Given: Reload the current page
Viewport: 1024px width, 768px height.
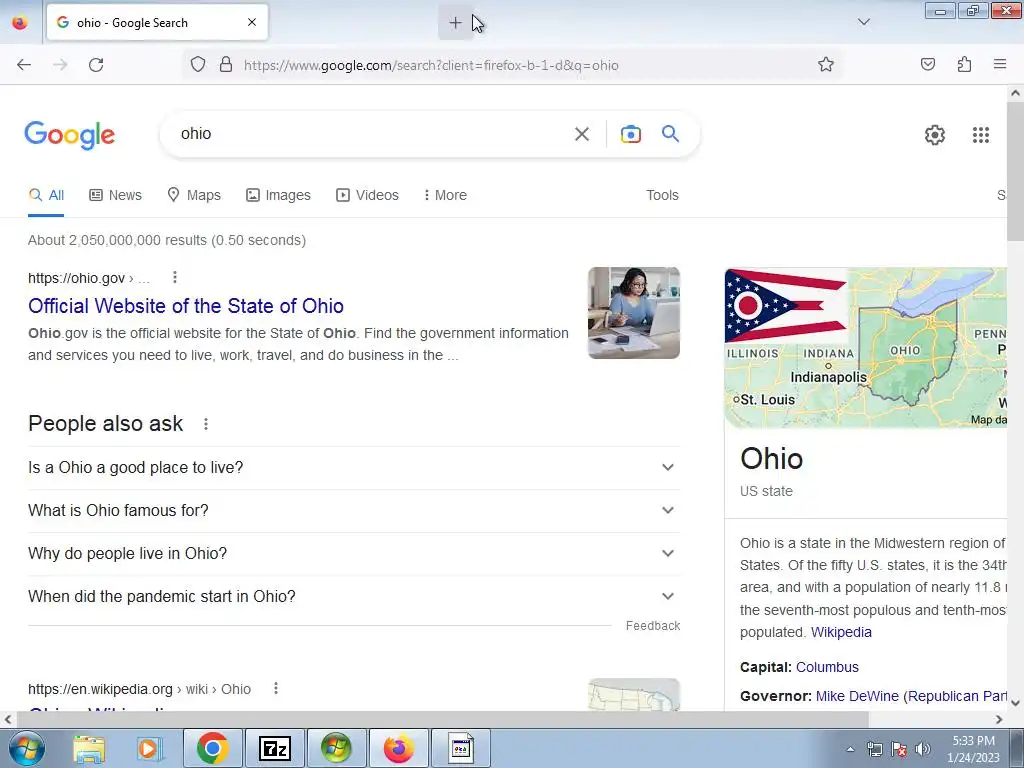Looking at the screenshot, I should coord(96,65).
